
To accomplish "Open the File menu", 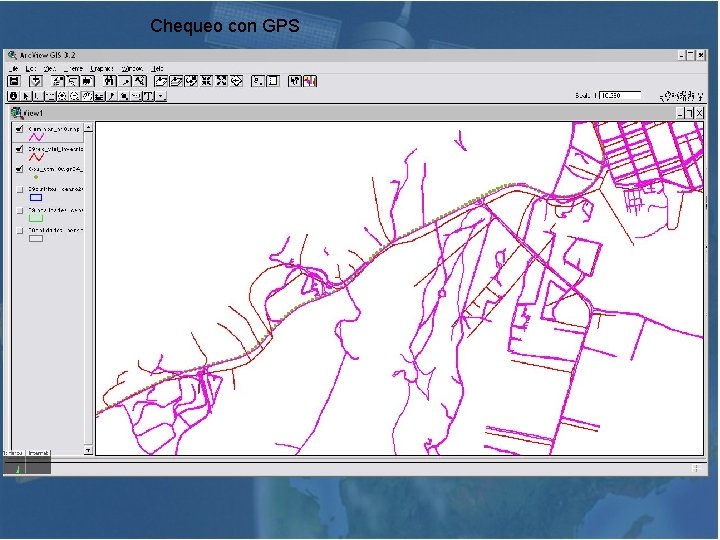I will click(x=14, y=68).
